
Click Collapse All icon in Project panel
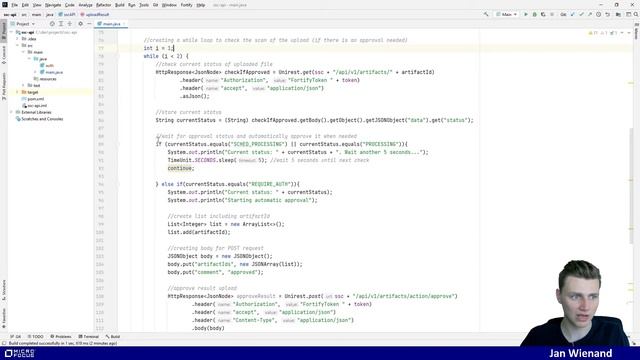pyautogui.click(x=70, y=24)
